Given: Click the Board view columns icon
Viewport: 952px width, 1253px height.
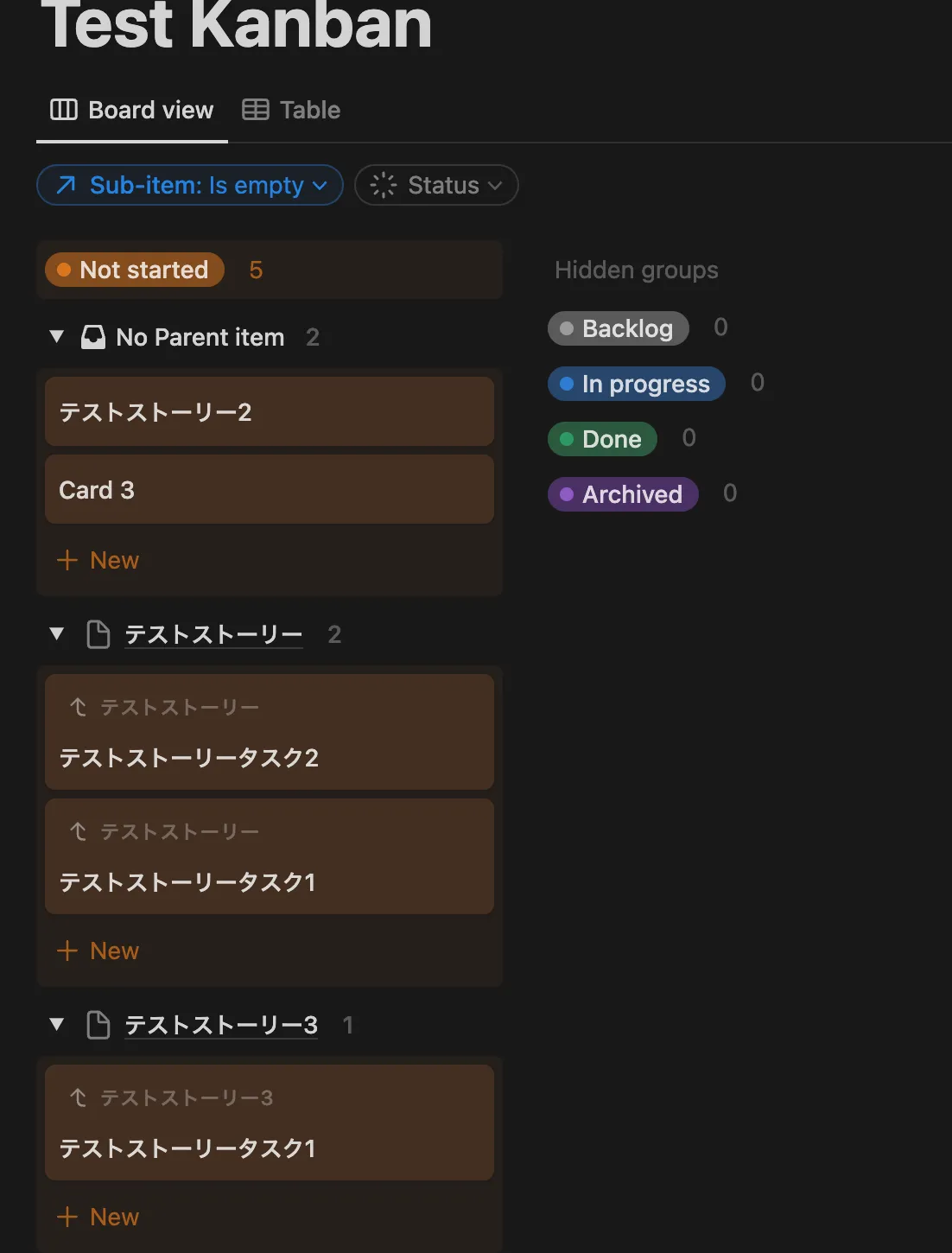Looking at the screenshot, I should coord(64,110).
